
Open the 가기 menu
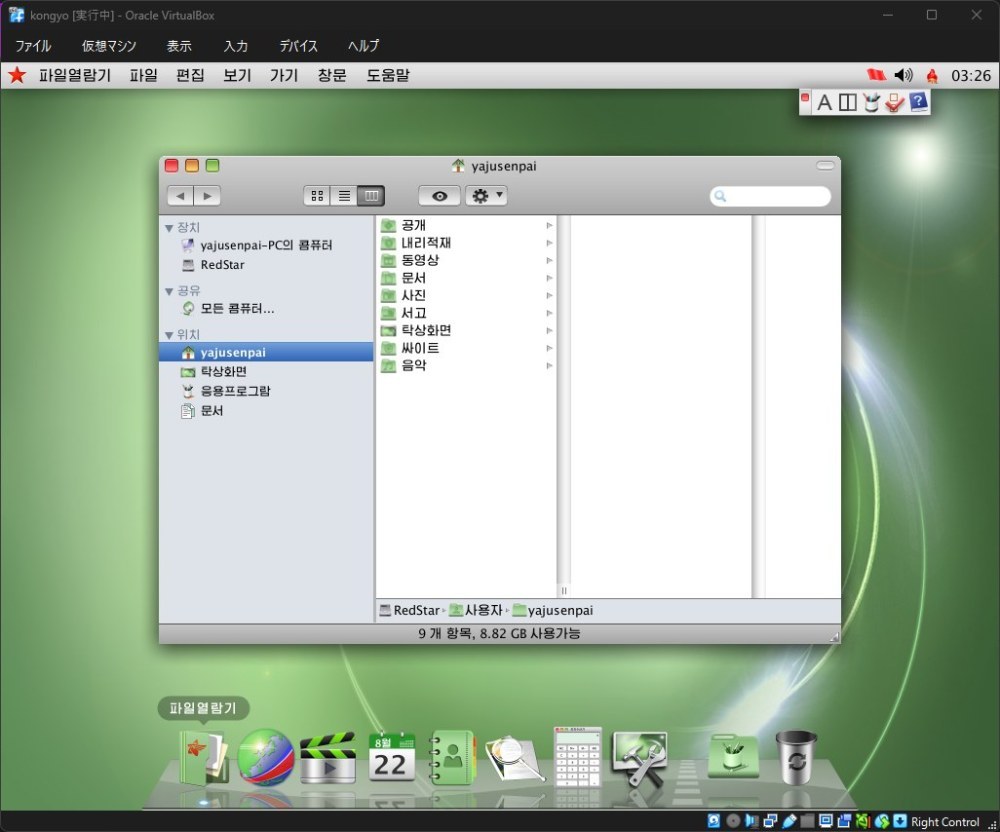(284, 75)
